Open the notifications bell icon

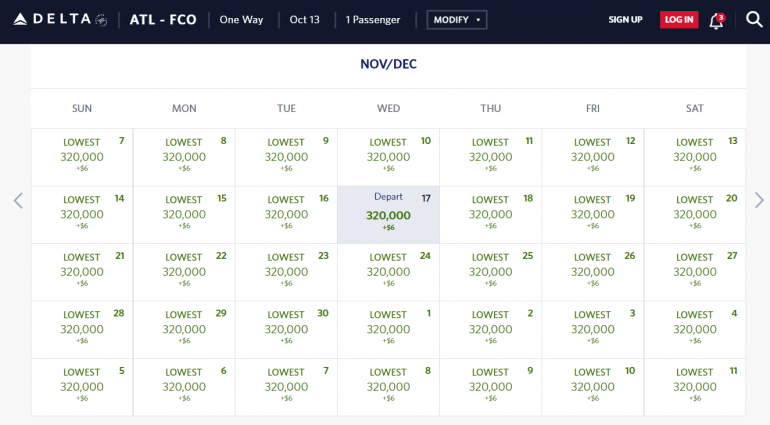[x=716, y=20]
